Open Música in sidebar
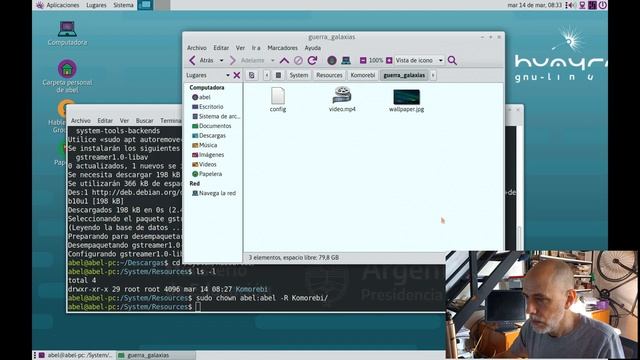 (x=204, y=145)
